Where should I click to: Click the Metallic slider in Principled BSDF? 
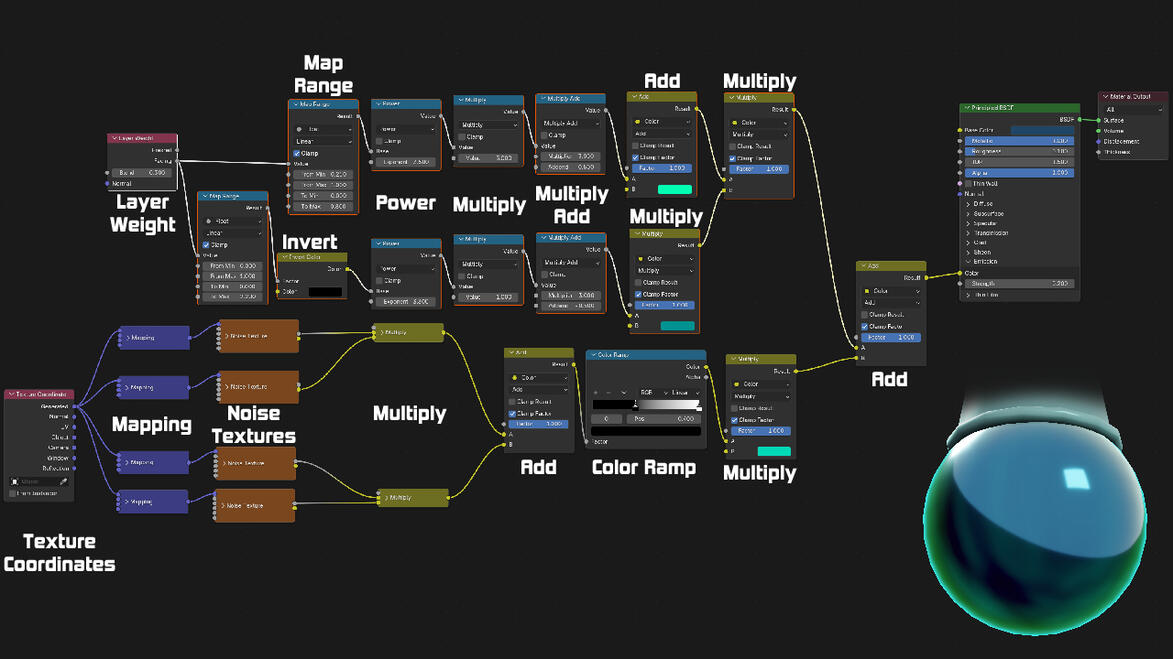(x=1019, y=141)
